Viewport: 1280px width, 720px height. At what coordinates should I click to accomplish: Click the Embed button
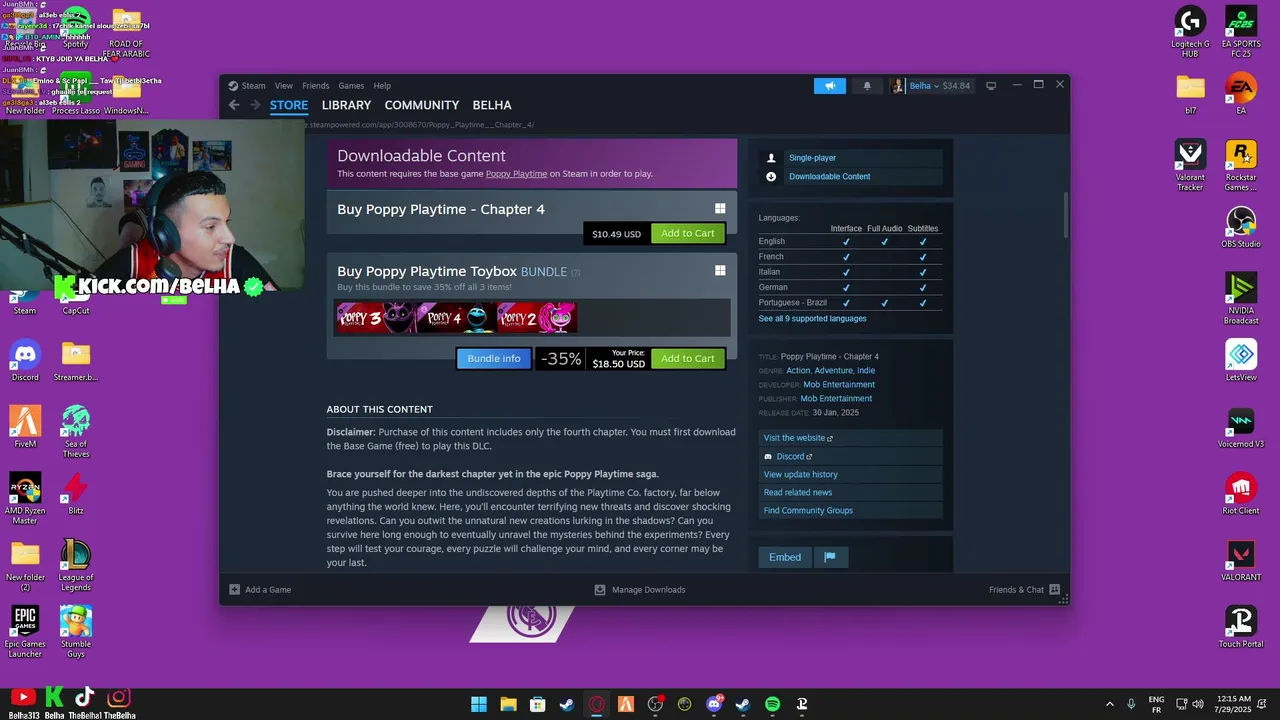(x=785, y=557)
